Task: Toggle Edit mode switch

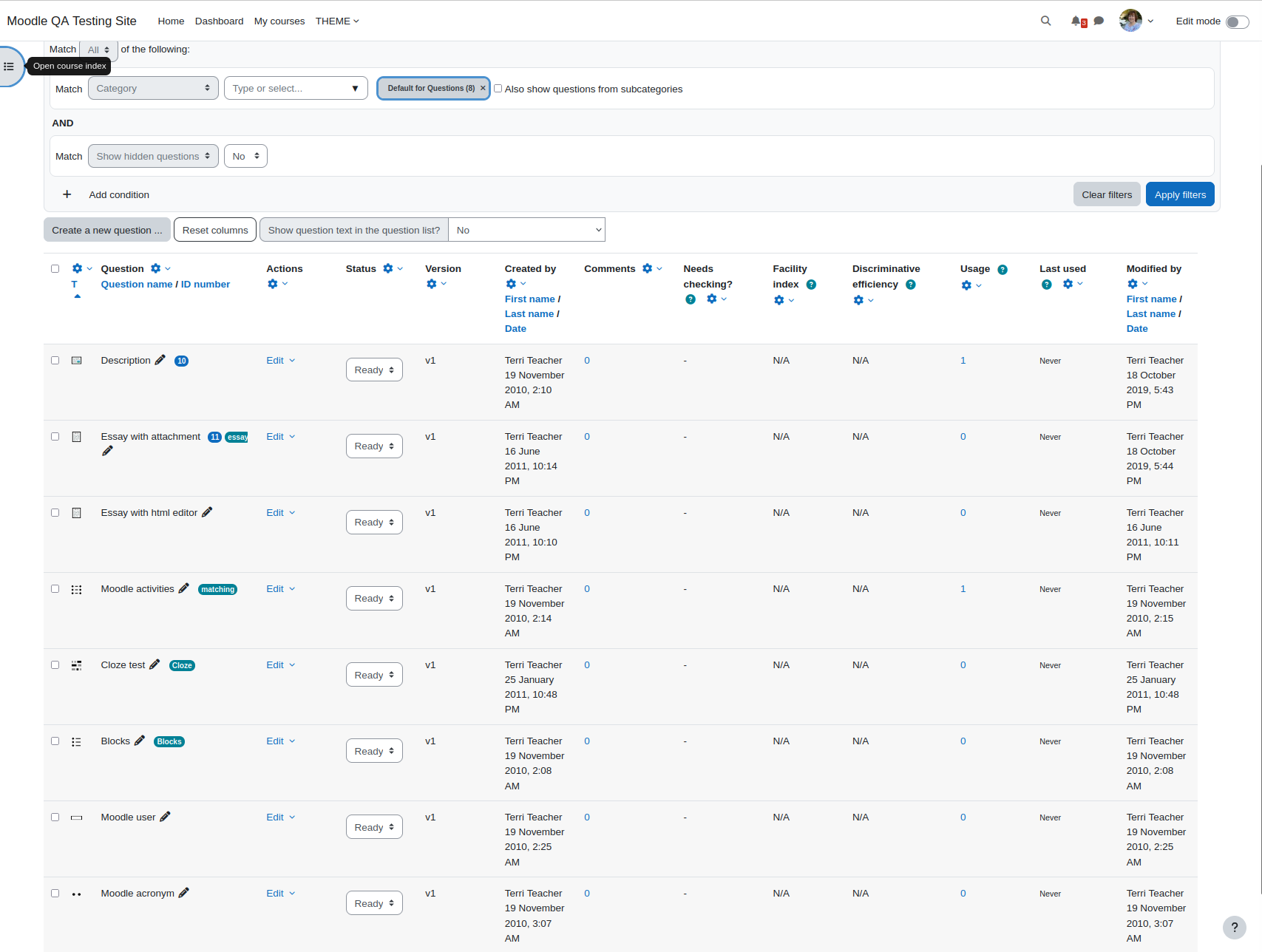Action: point(1237,21)
